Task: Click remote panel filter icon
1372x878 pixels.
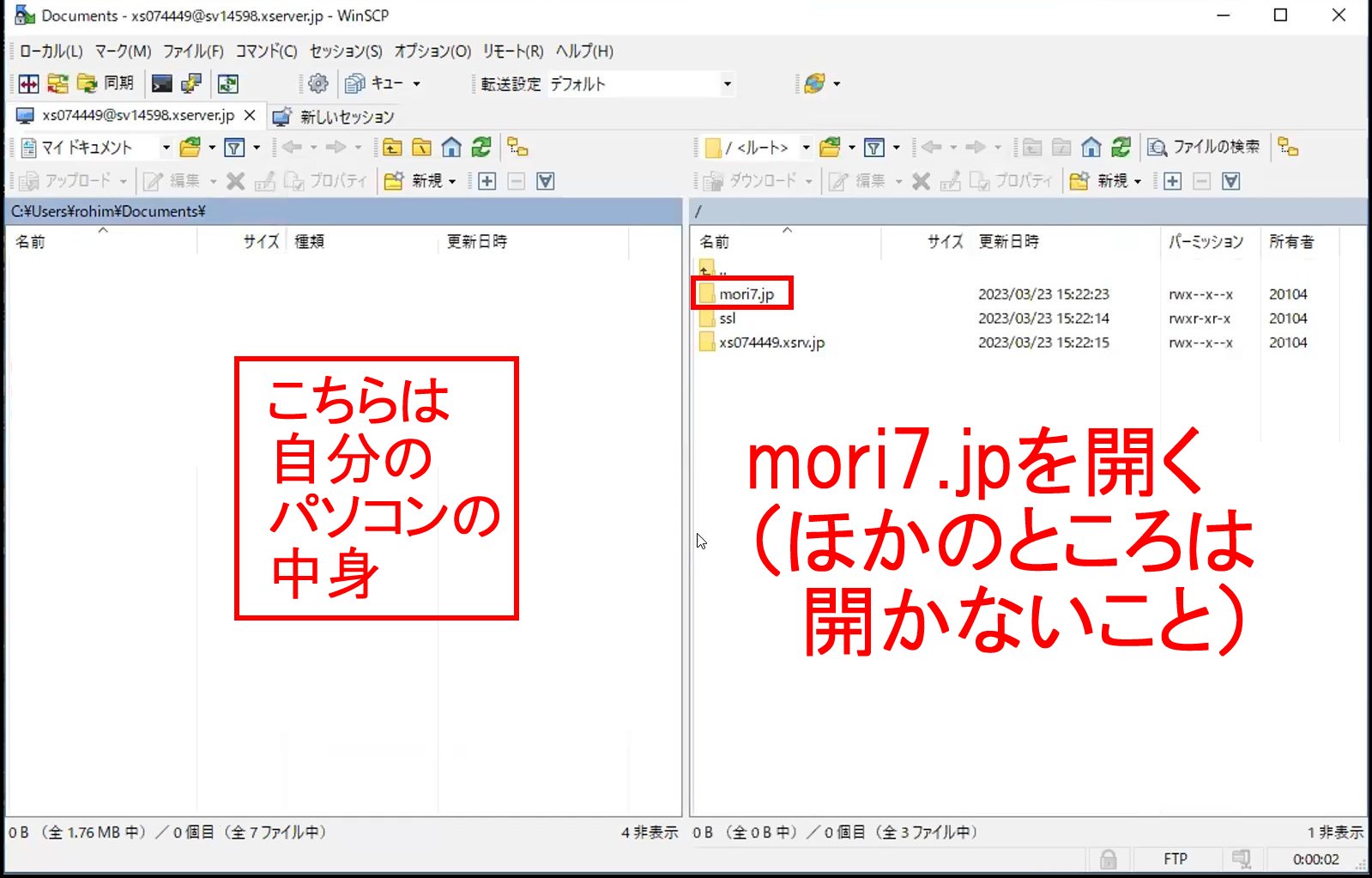Action: [874, 148]
